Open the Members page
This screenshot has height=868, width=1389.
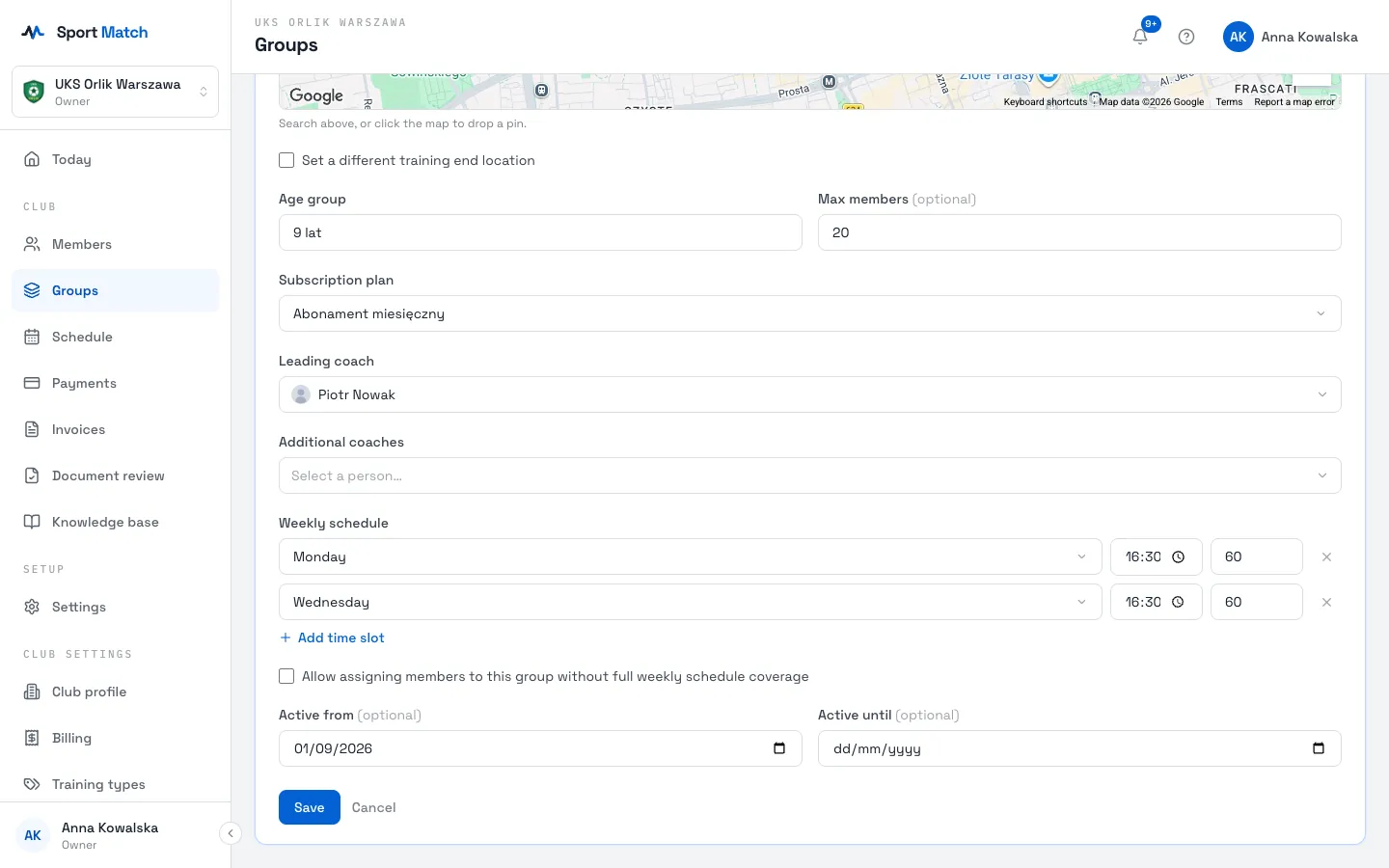[116, 244]
